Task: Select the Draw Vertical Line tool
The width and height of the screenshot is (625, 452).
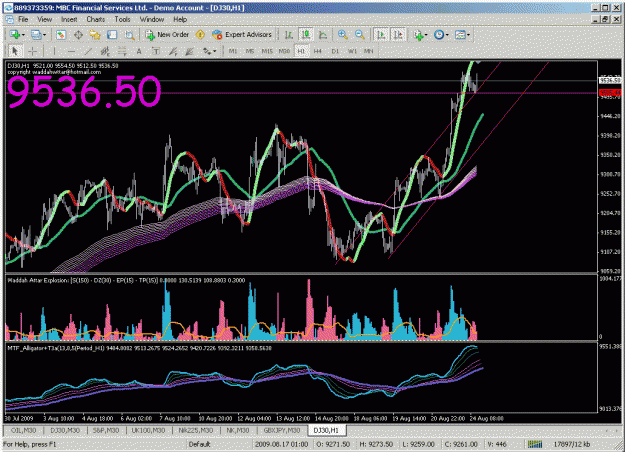Action: click(54, 51)
